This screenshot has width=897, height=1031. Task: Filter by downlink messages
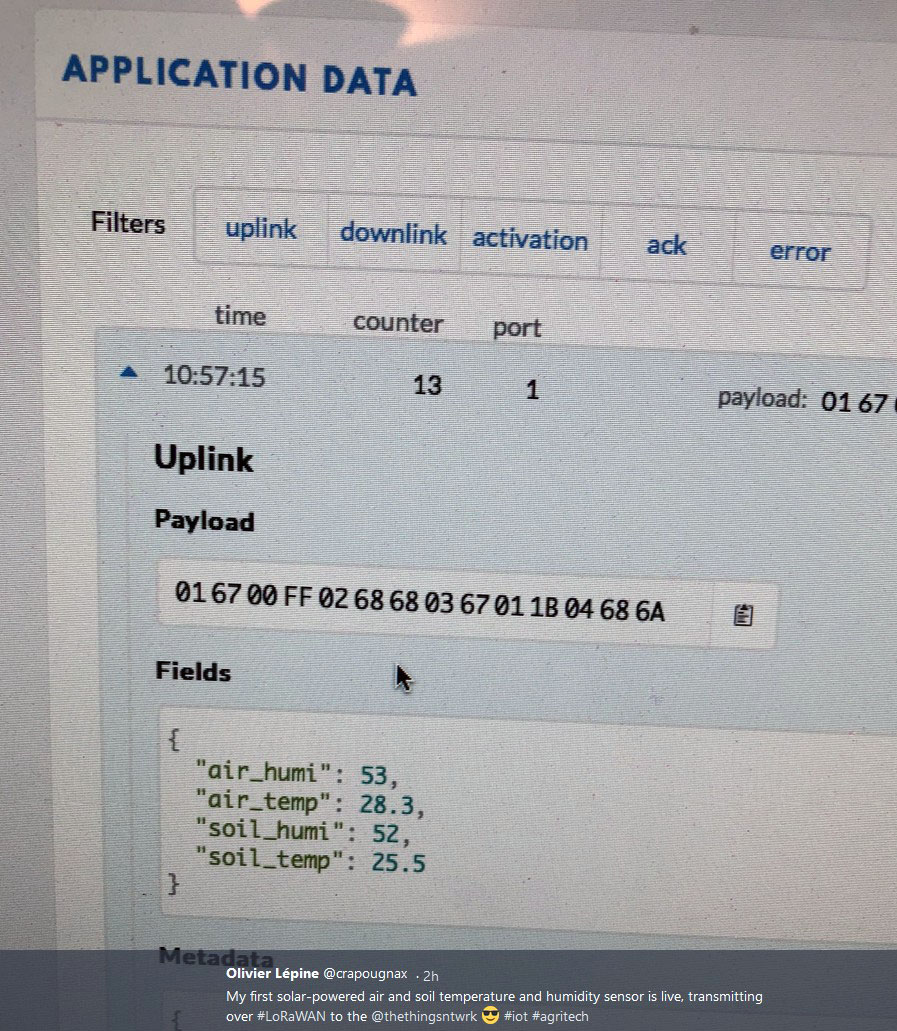pos(393,233)
